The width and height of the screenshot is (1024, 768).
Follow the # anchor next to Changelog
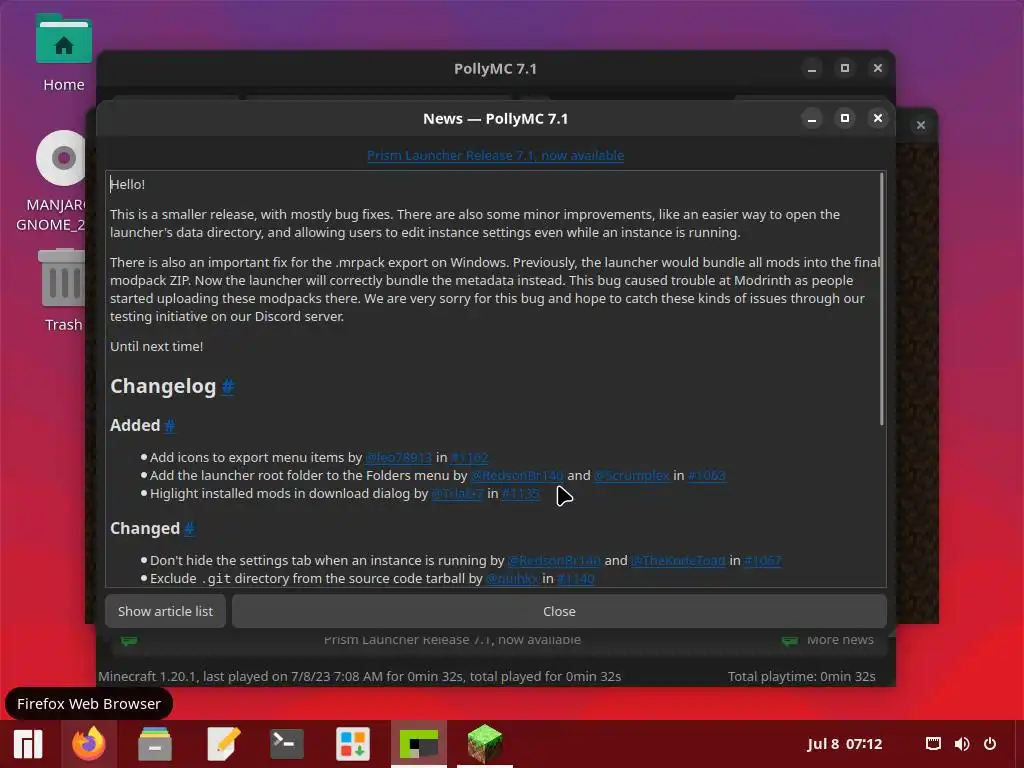coord(228,387)
